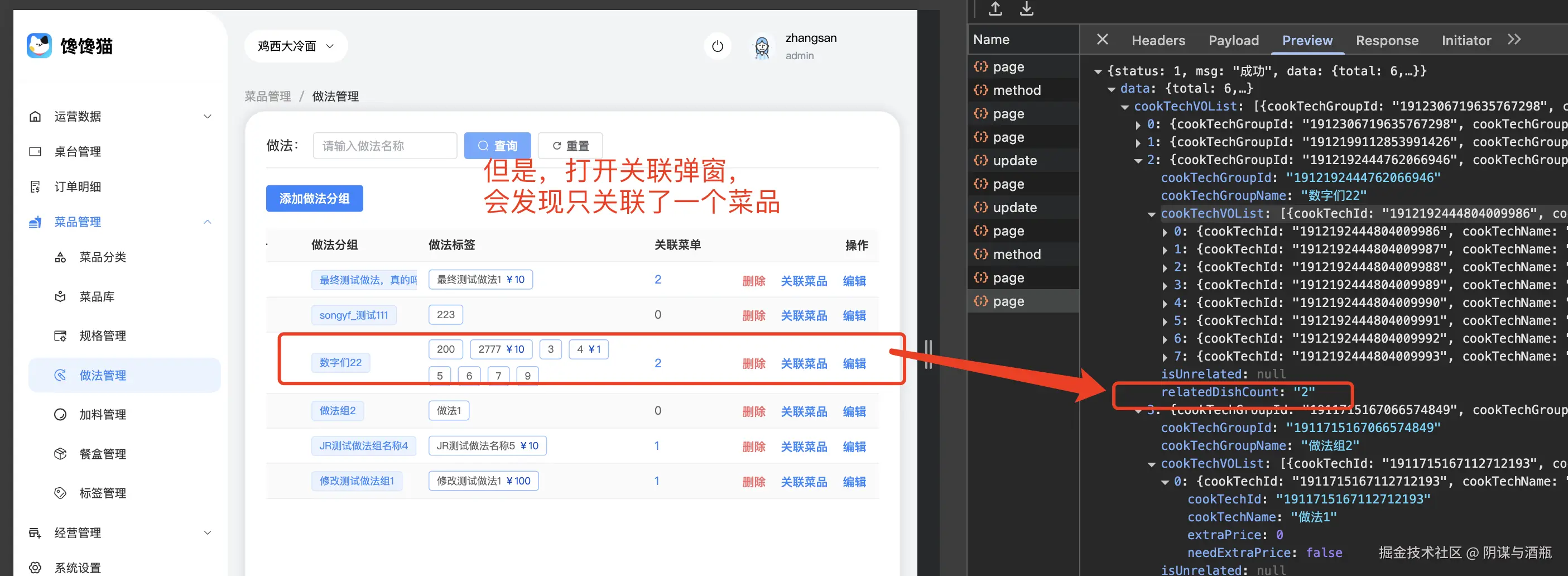Expand JSON item 0 with id 1912306719635767298
This screenshot has height=576, width=1568.
pyautogui.click(x=1138, y=126)
